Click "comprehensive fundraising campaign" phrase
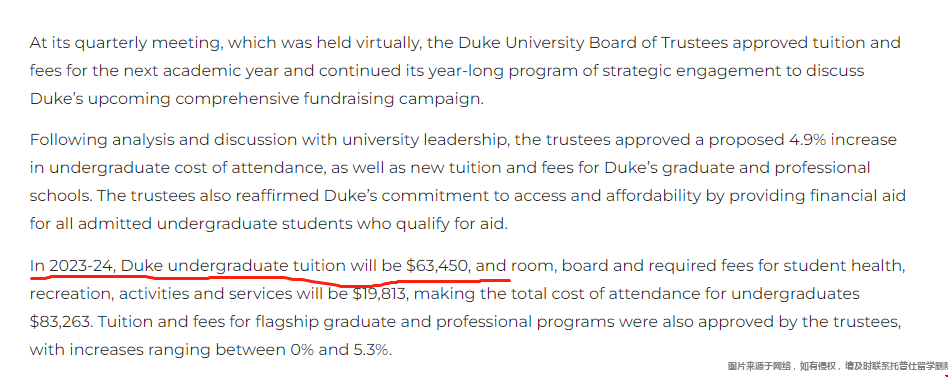This screenshot has height=377, width=948. [x=330, y=99]
